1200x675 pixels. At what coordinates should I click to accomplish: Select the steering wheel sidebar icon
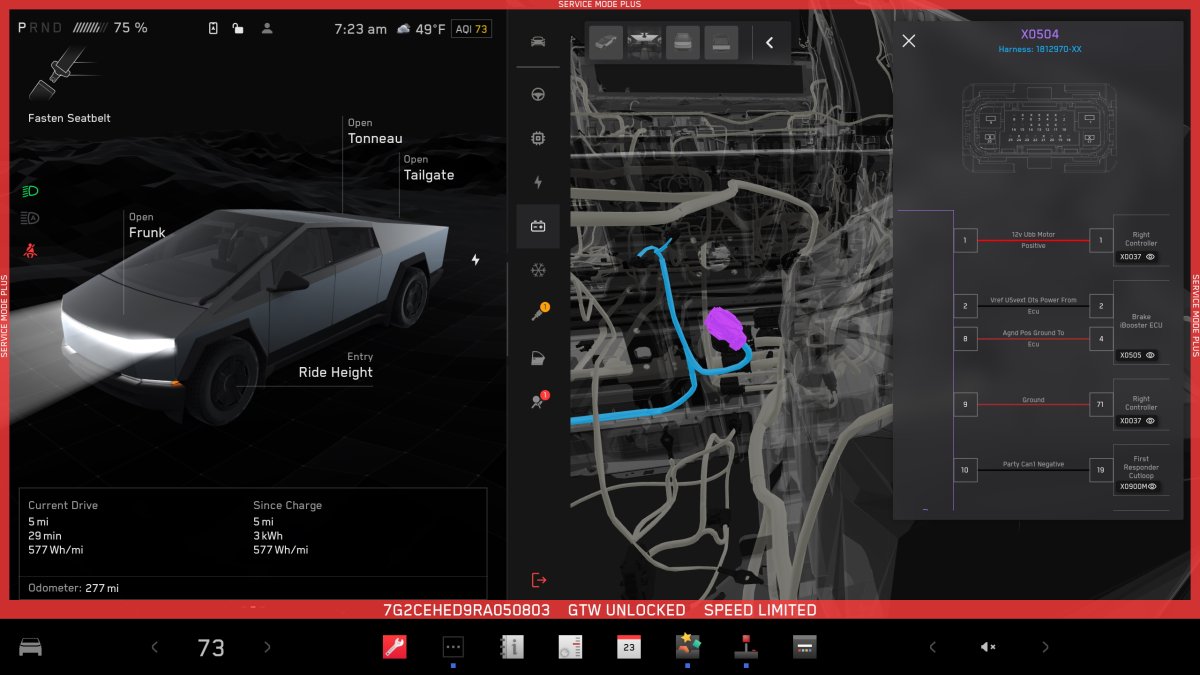(538, 95)
